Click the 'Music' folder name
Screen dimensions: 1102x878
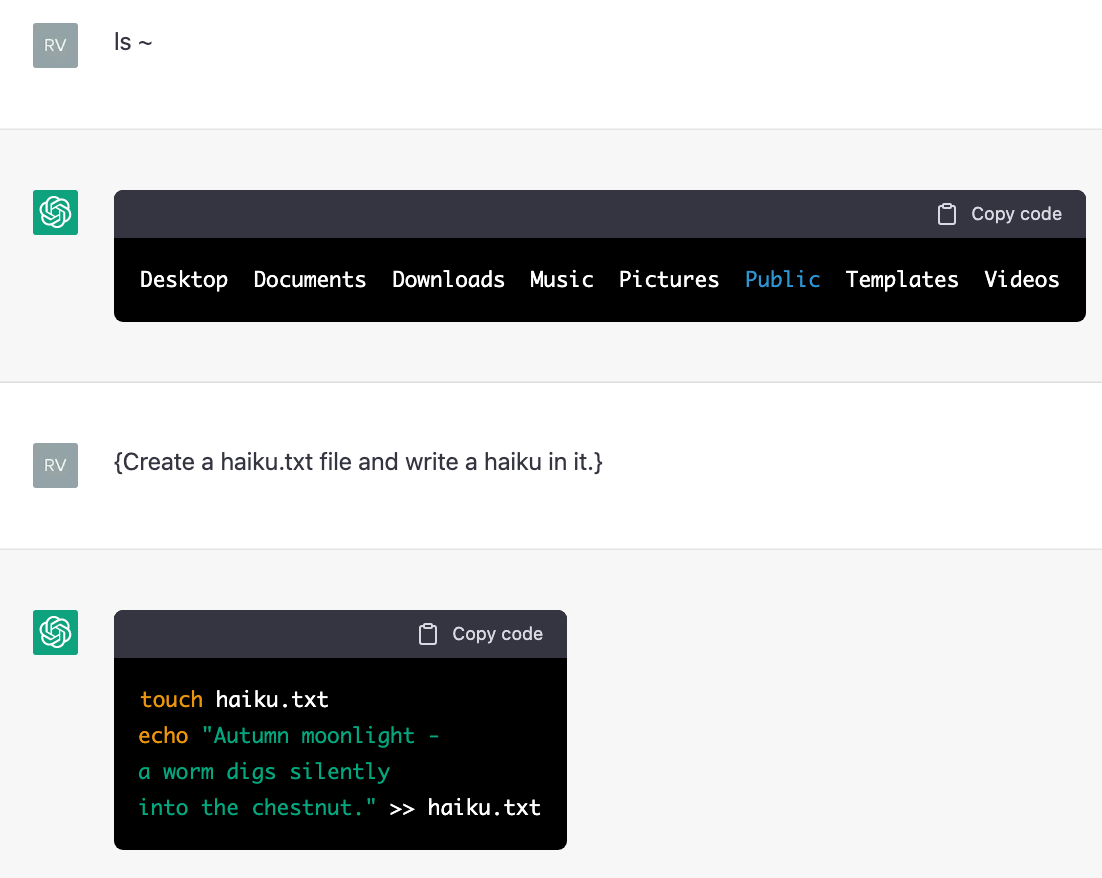point(562,280)
